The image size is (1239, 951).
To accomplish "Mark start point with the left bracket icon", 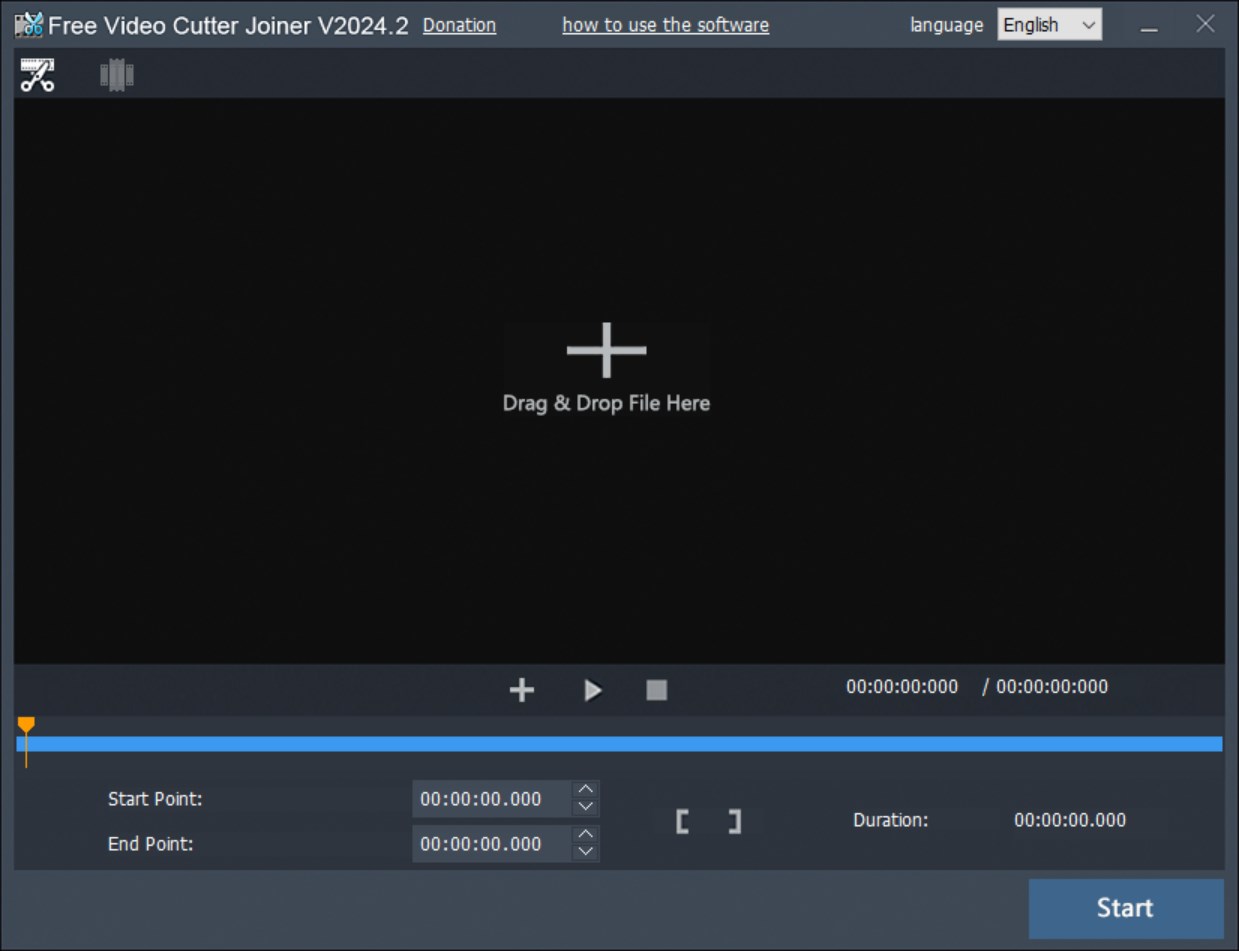I will [683, 820].
